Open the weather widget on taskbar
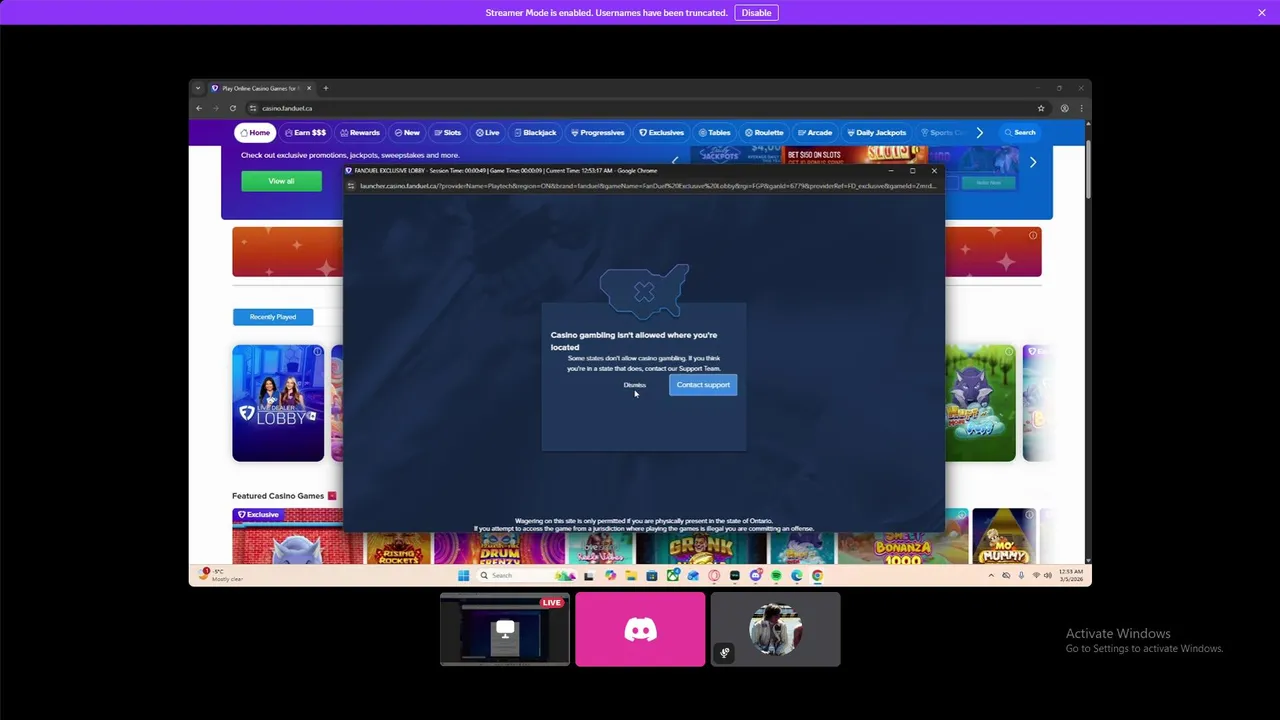The image size is (1280, 720). pos(222,574)
